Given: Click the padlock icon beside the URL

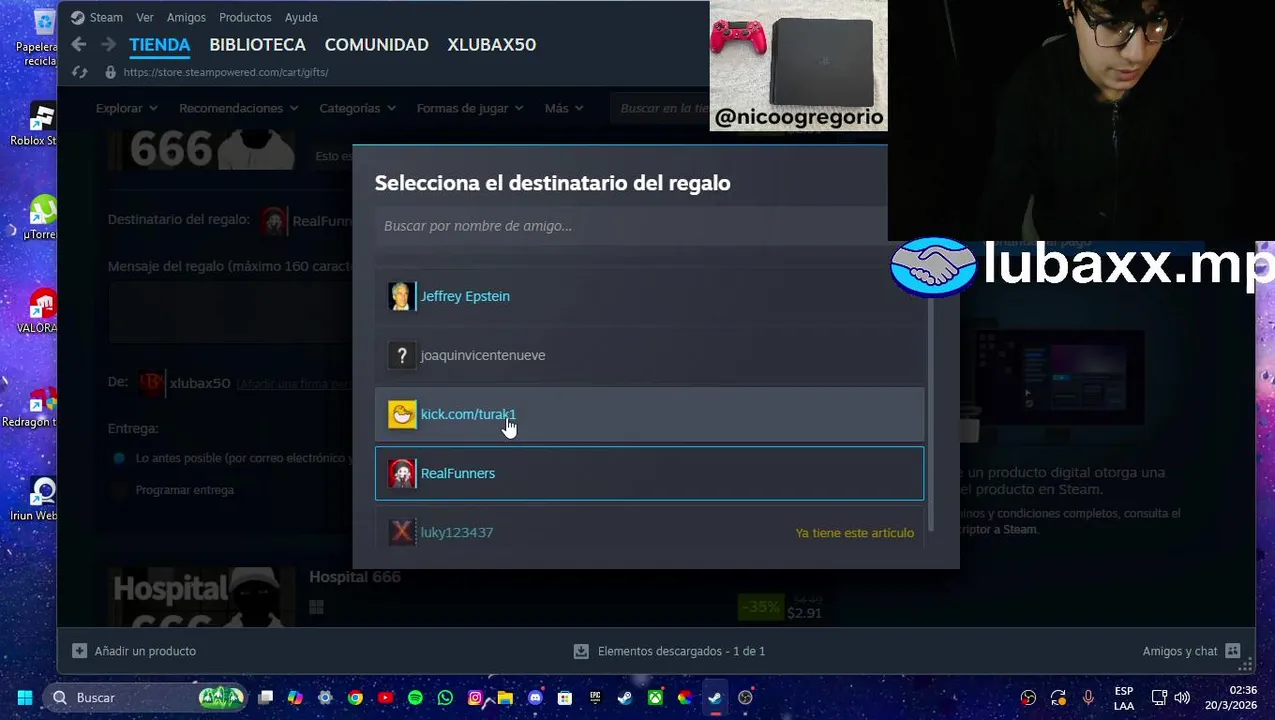Looking at the screenshot, I should (110, 72).
